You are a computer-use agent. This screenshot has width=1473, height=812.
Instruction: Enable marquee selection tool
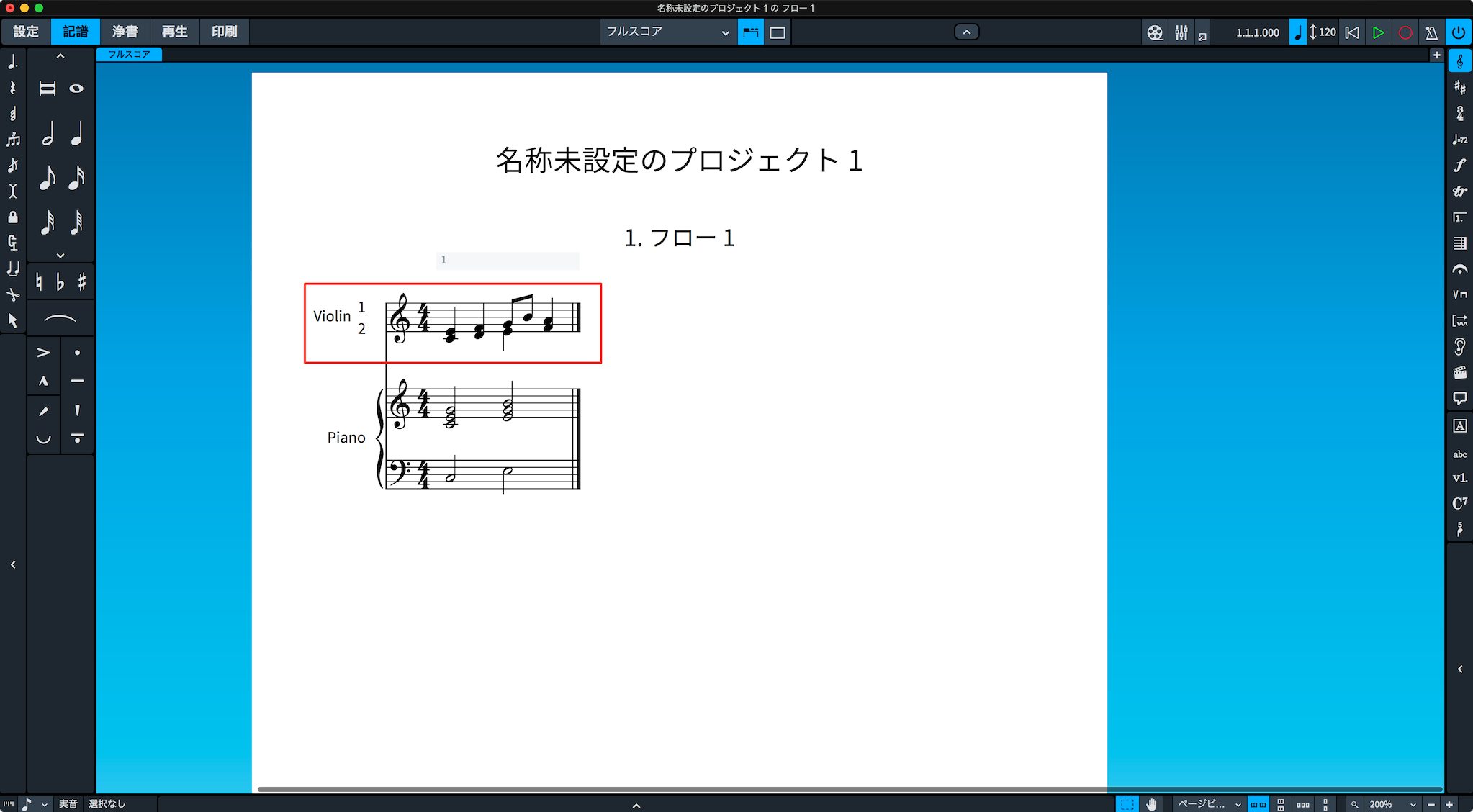point(1127,804)
